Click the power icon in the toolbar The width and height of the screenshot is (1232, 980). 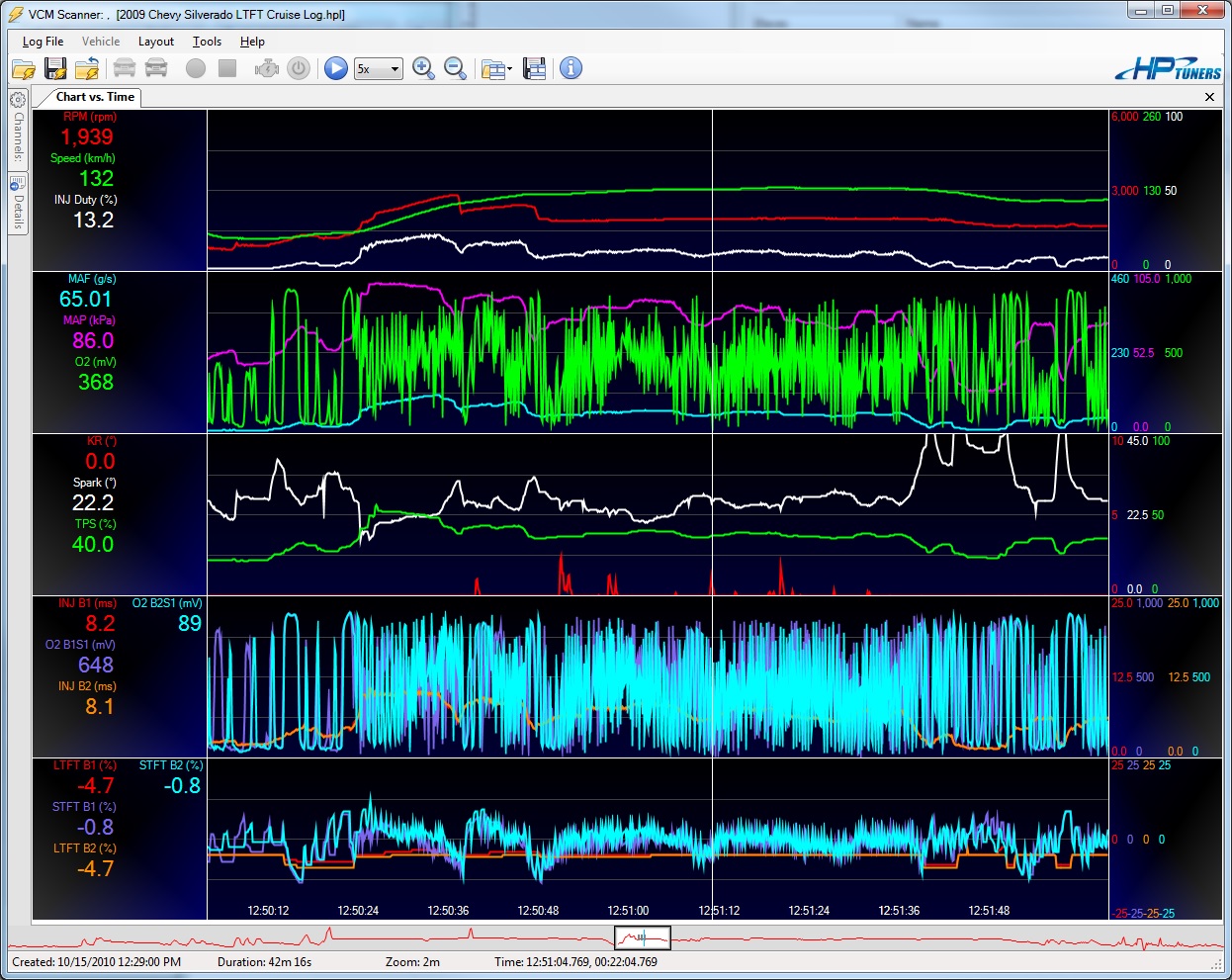point(299,68)
